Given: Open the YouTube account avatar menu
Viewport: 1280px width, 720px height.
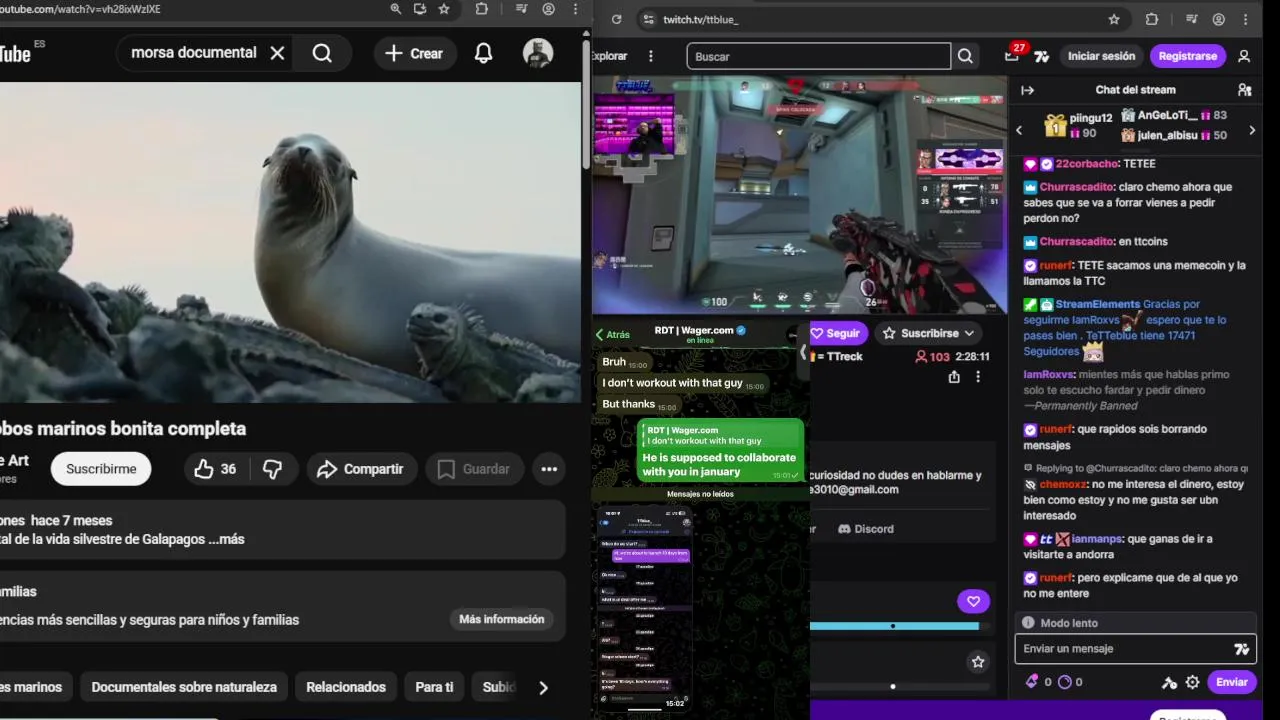Looking at the screenshot, I should point(538,53).
